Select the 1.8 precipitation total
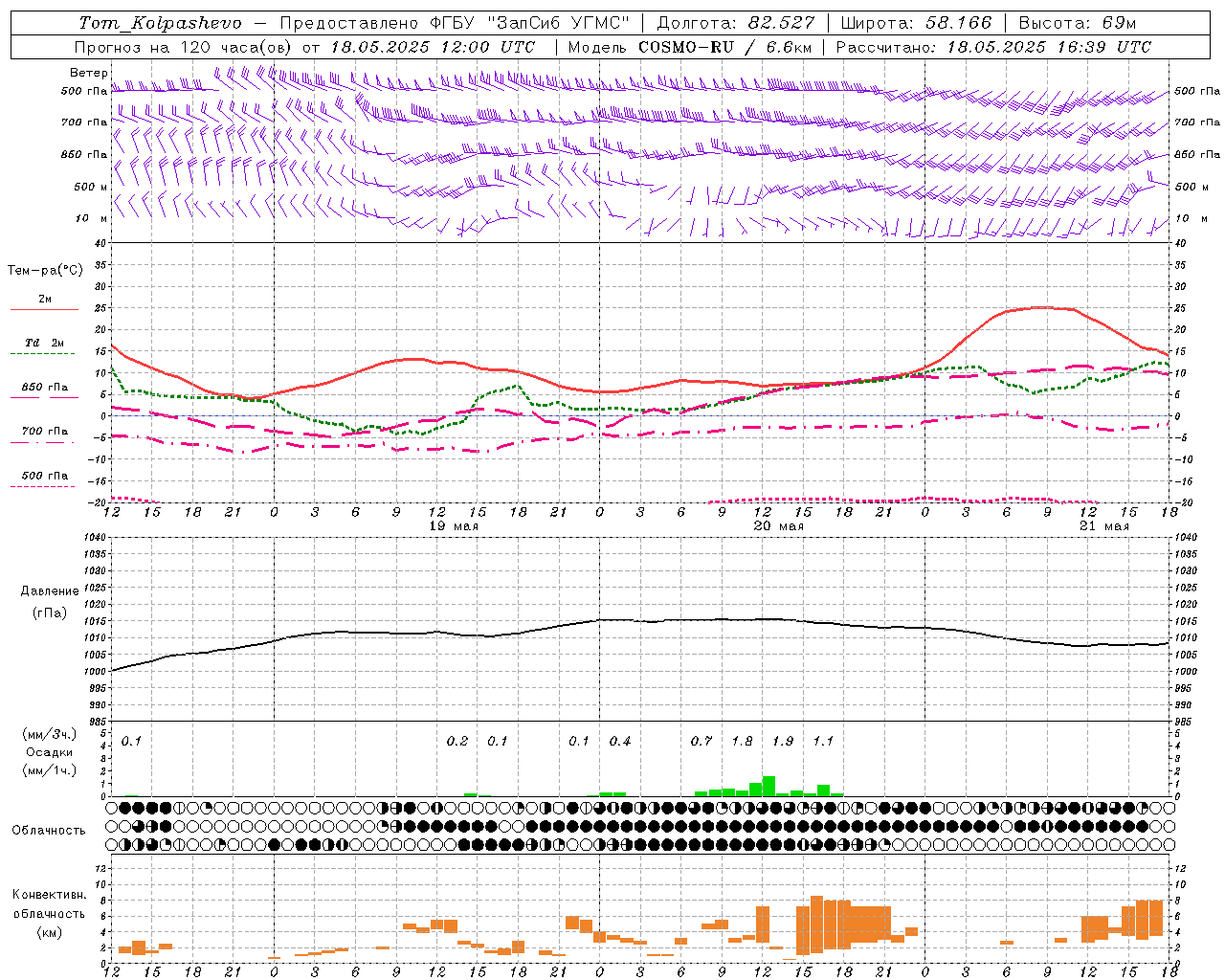Screen dimensions: 1225x980 [x=742, y=742]
